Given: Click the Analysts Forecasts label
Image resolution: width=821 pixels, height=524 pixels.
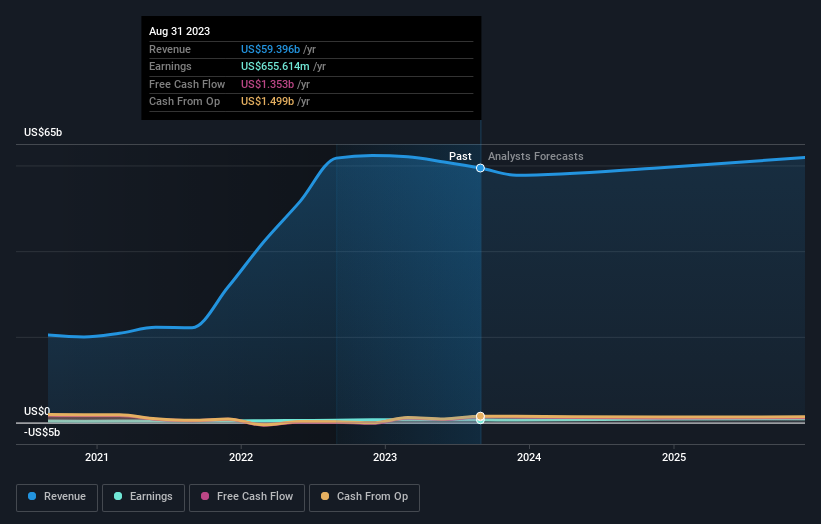Looking at the screenshot, I should click(536, 156).
